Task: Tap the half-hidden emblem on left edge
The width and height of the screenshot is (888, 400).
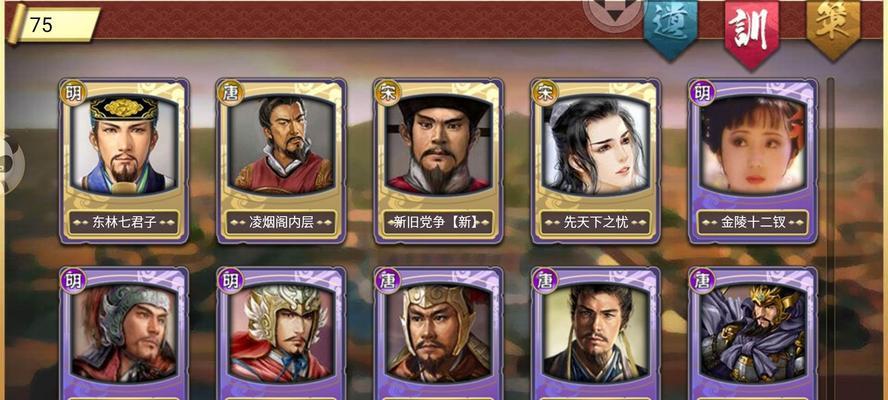Action: (12, 164)
